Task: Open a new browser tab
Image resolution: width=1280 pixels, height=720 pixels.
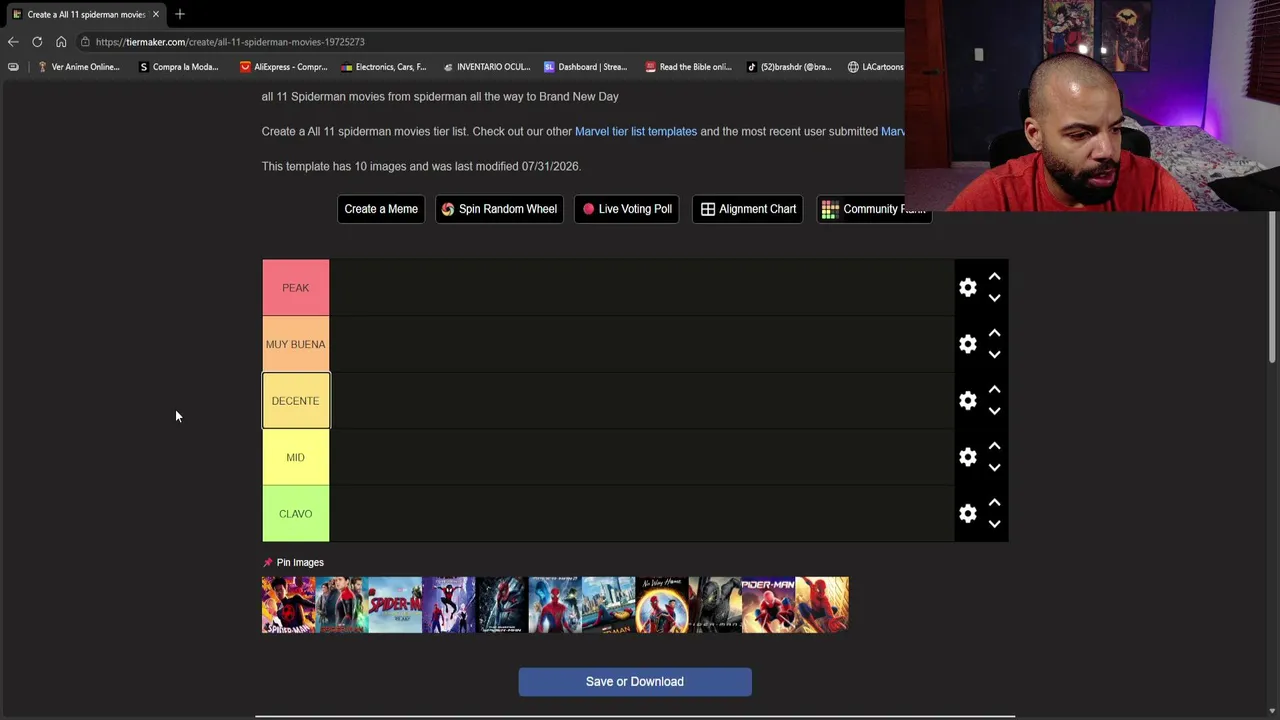Action: [x=180, y=14]
